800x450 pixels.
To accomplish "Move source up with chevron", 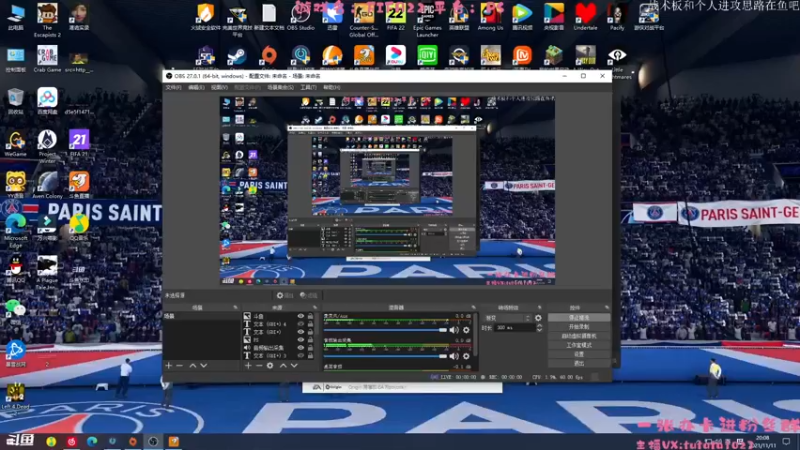I will pos(283,365).
